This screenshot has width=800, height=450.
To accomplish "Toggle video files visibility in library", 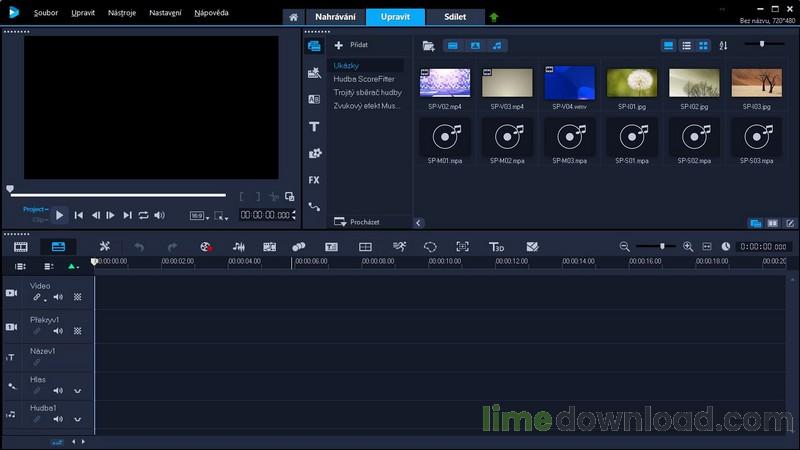I will tap(452, 46).
